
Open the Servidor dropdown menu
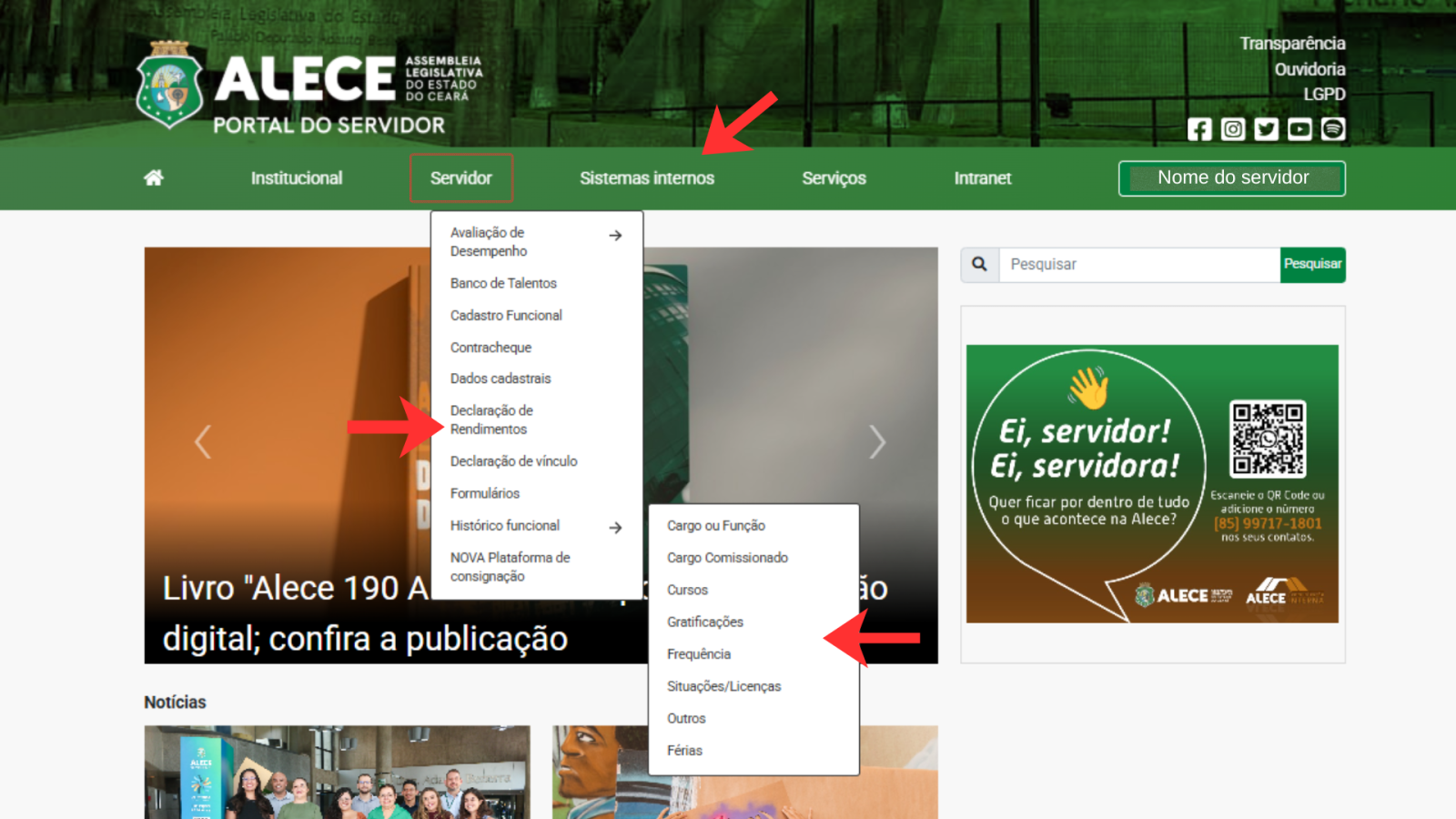pos(460,178)
